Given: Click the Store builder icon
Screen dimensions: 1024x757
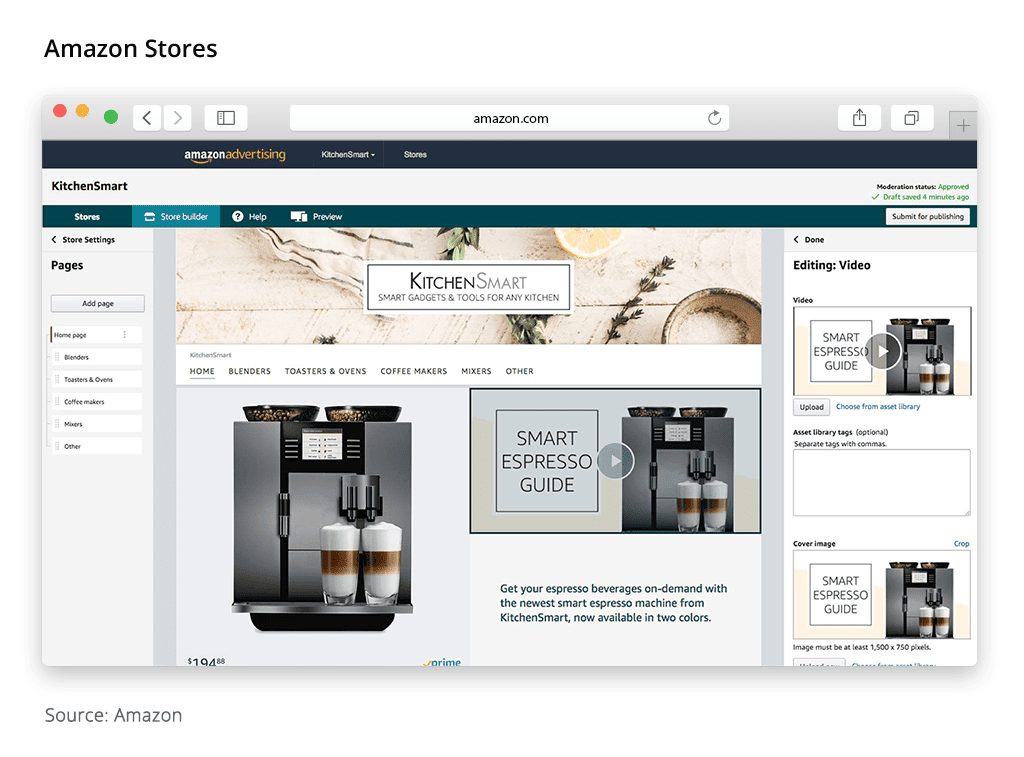Looking at the screenshot, I should [x=150, y=217].
